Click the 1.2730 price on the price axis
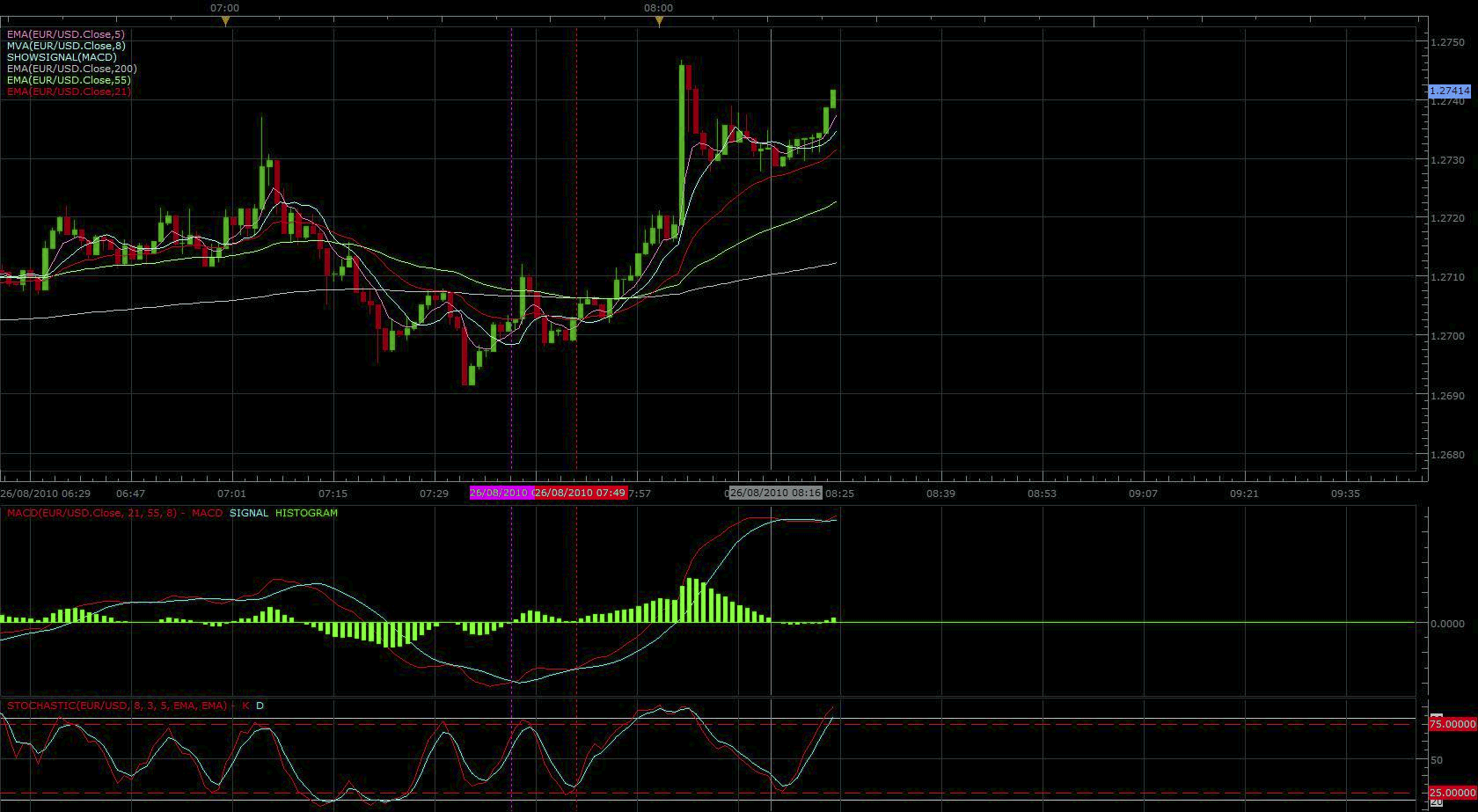This screenshot has width=1478, height=812. click(1448, 160)
